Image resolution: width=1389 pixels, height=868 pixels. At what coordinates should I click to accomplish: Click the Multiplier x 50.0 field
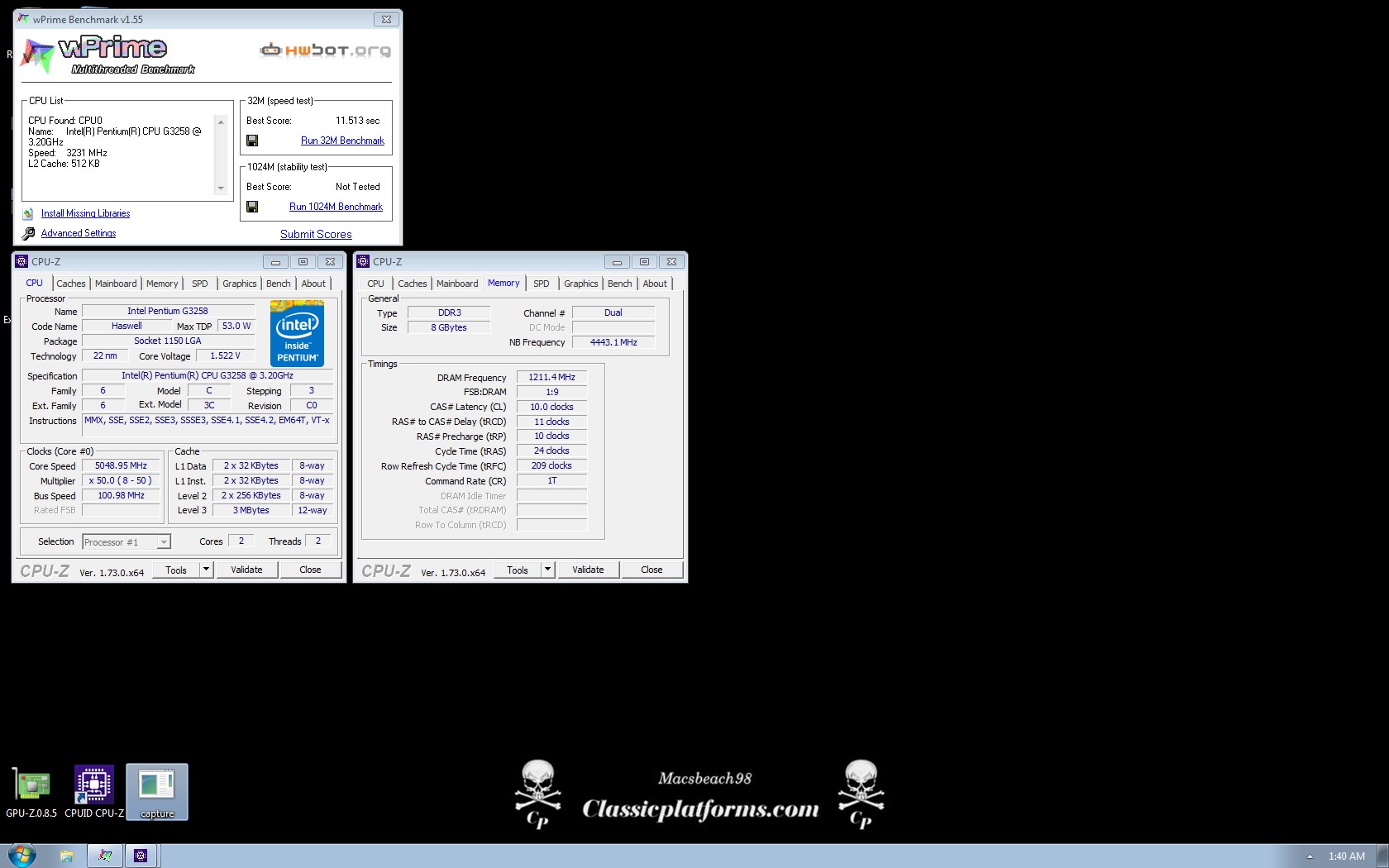coord(121,480)
